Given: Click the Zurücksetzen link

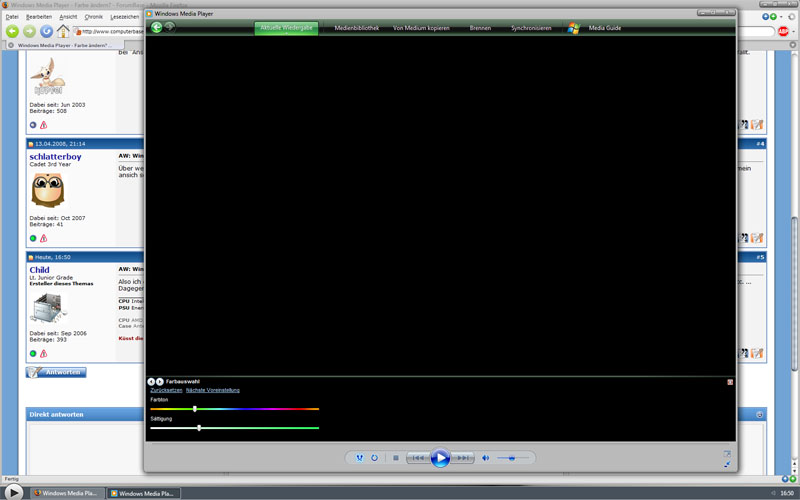Looking at the screenshot, I should 166,390.
